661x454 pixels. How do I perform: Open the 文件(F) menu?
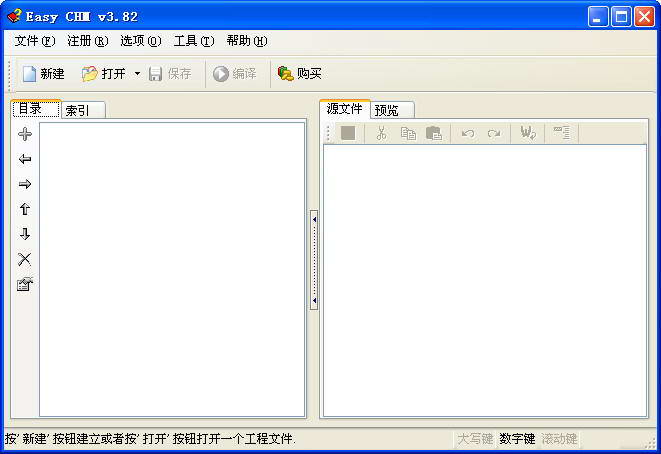coord(35,41)
